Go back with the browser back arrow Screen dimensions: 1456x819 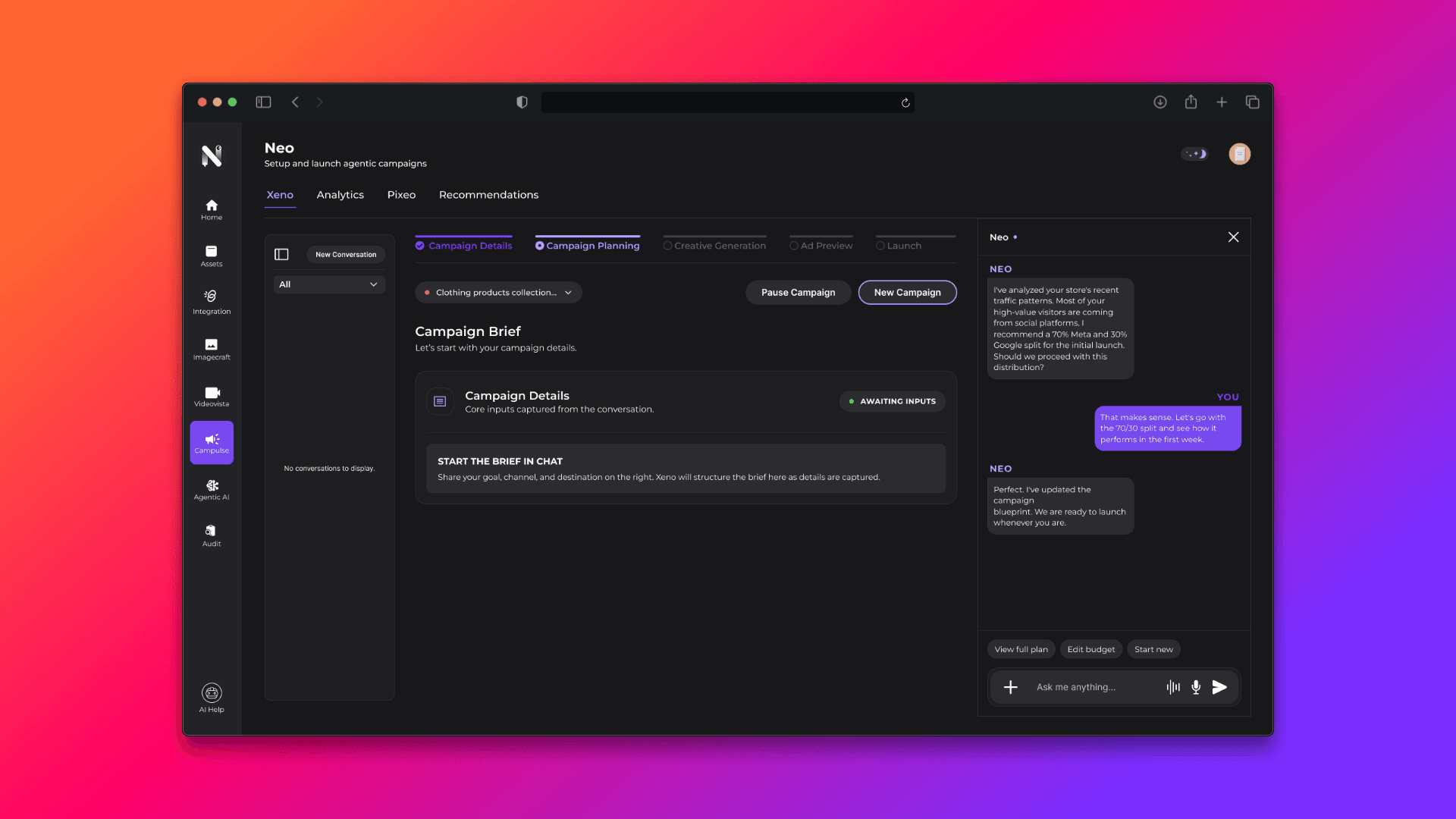(x=295, y=102)
